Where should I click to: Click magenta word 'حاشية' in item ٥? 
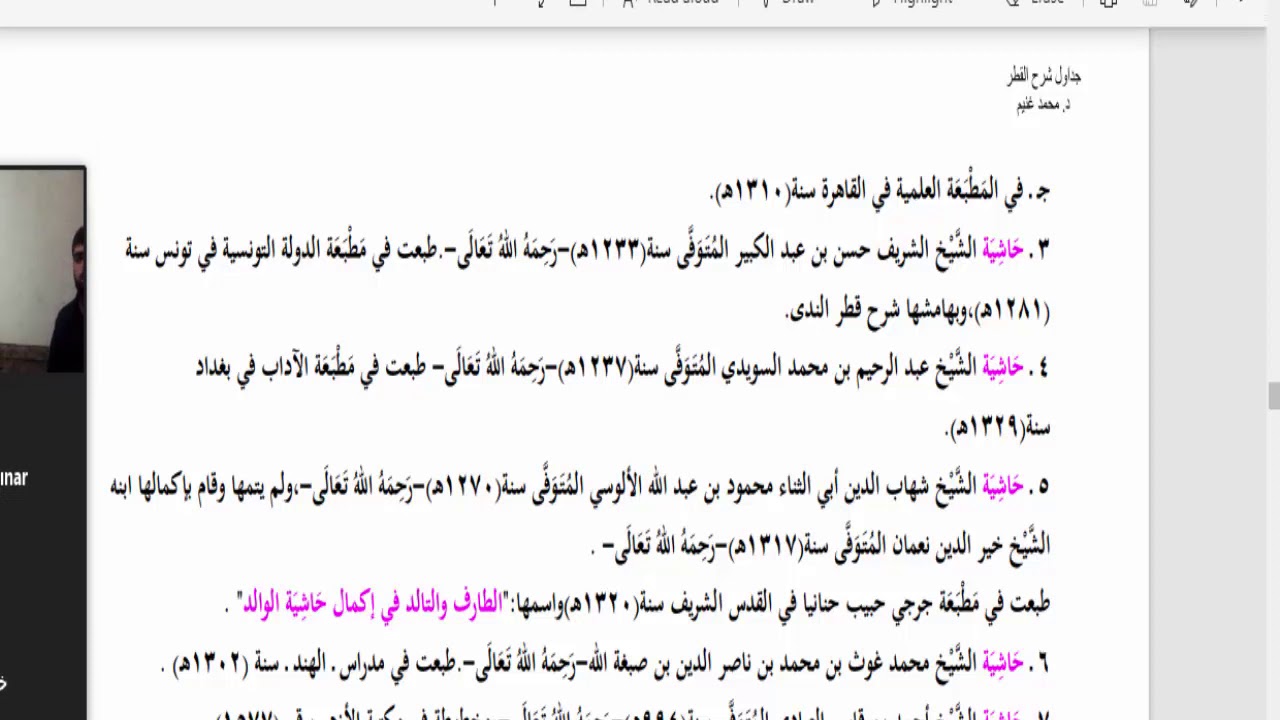[x=1003, y=486]
